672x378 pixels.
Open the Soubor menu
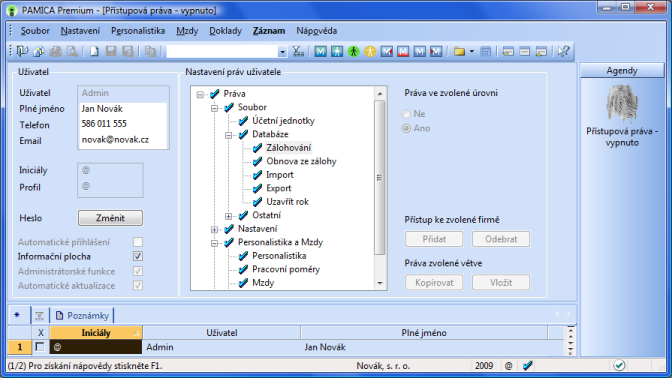(35, 31)
